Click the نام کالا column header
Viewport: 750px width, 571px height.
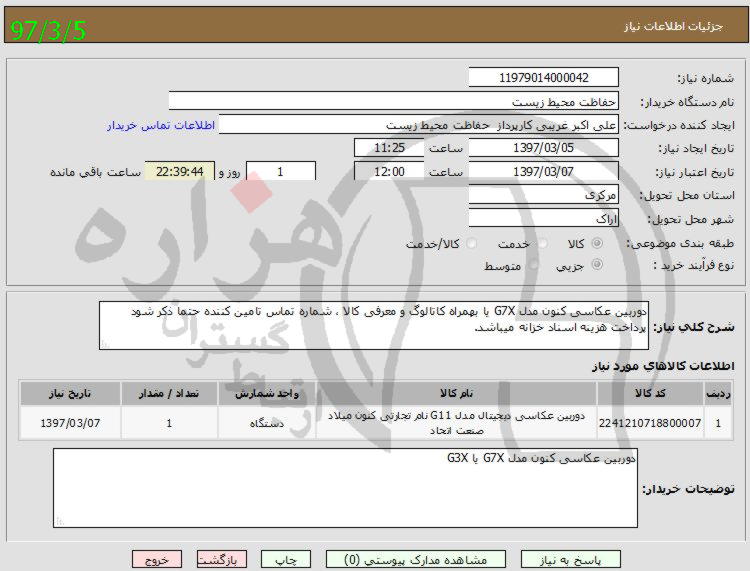pos(456,394)
